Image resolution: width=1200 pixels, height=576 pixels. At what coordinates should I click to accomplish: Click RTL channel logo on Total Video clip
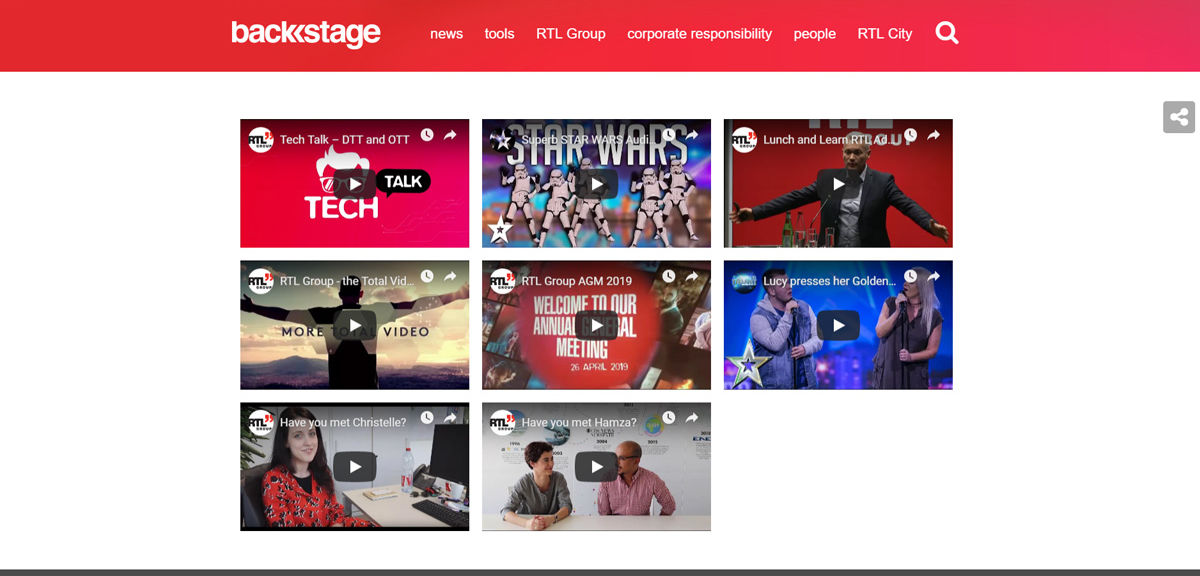tap(261, 281)
